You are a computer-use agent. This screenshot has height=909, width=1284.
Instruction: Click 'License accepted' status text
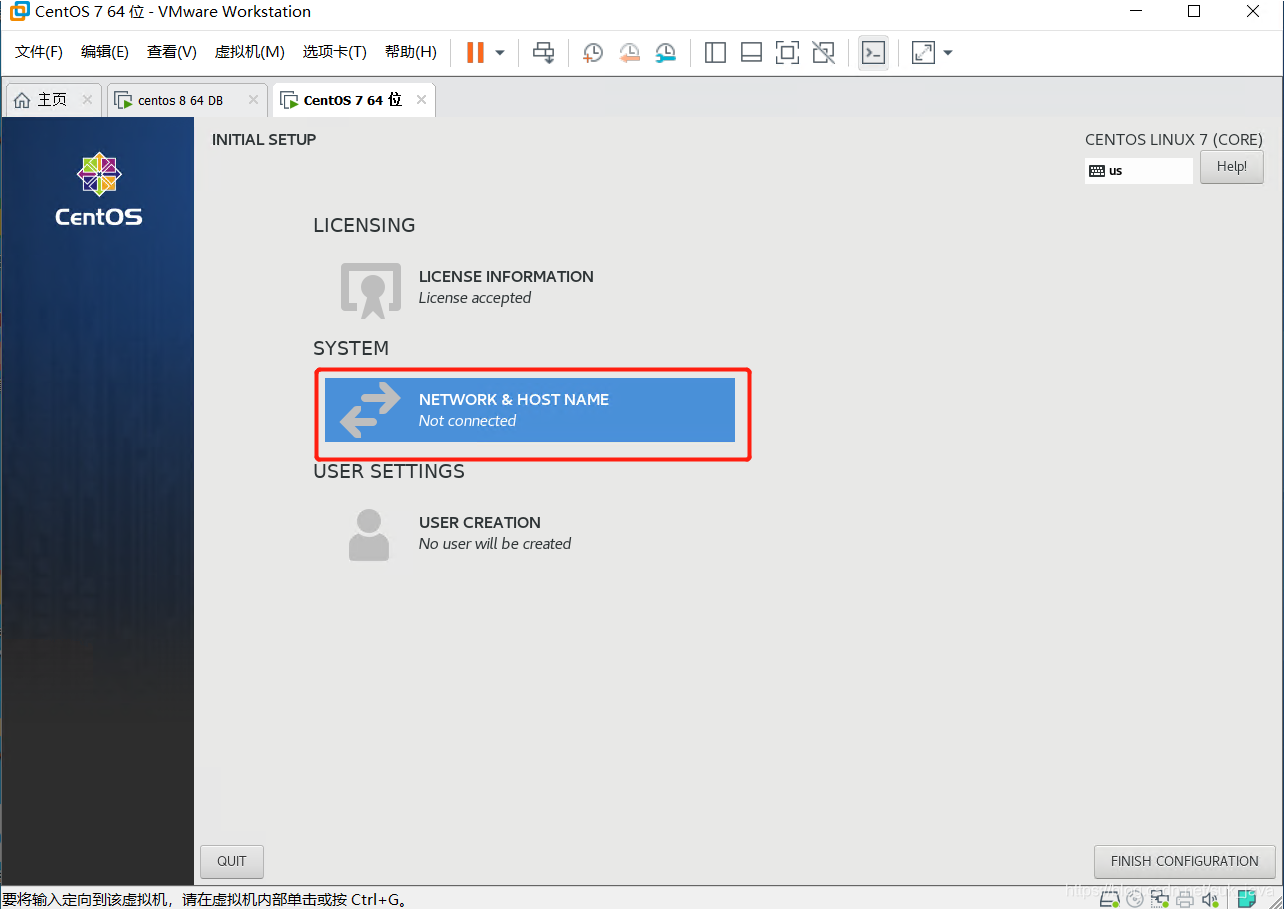point(475,298)
